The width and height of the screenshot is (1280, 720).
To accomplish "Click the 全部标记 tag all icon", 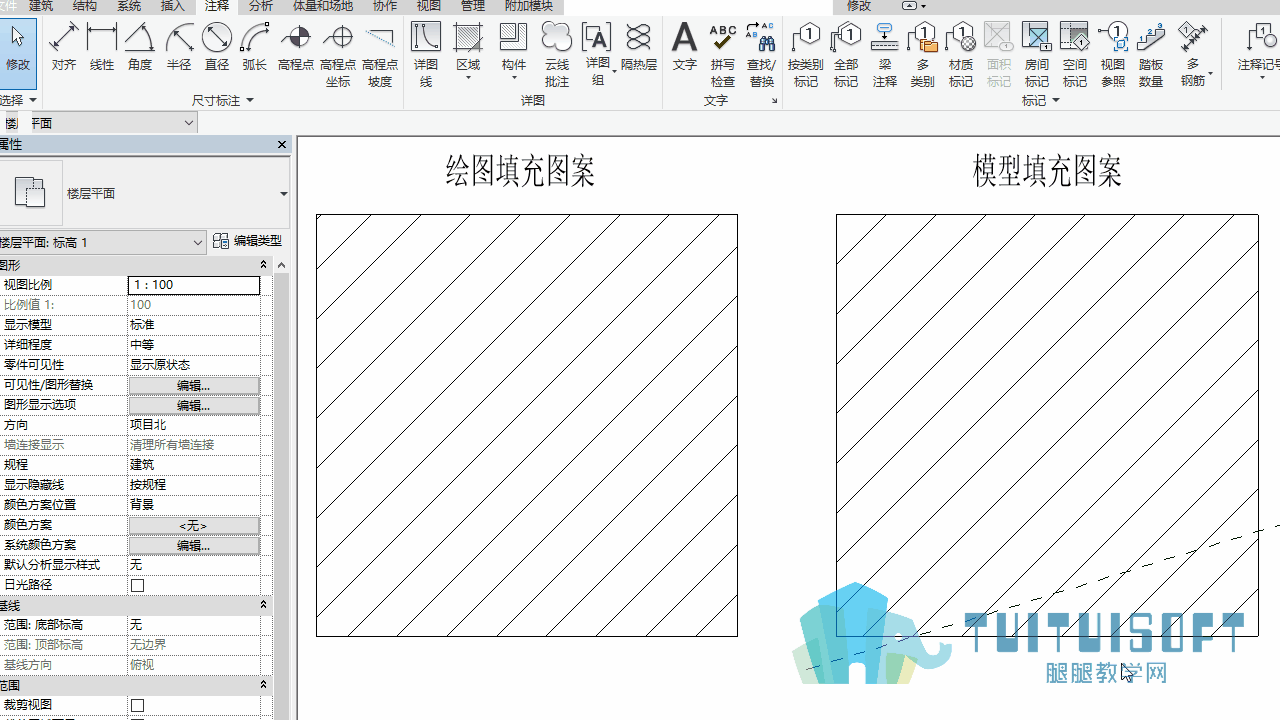I will (846, 55).
